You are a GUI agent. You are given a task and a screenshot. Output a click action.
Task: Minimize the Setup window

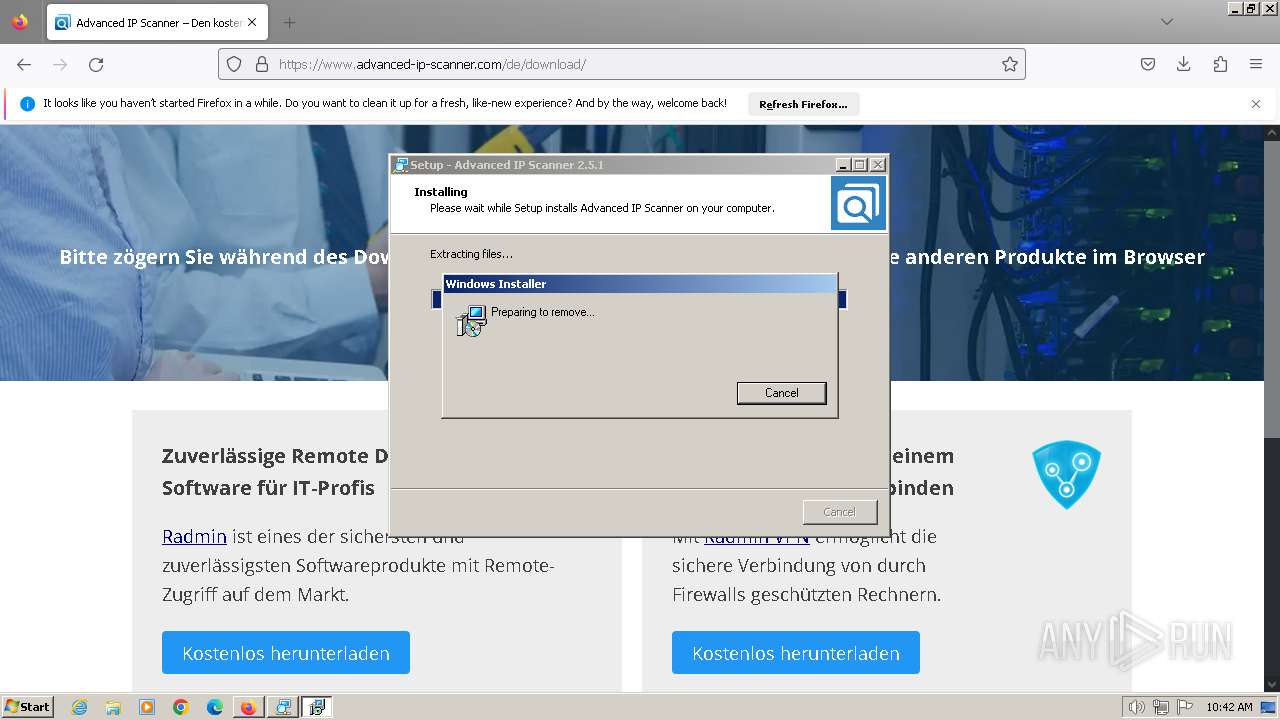[x=843, y=165]
